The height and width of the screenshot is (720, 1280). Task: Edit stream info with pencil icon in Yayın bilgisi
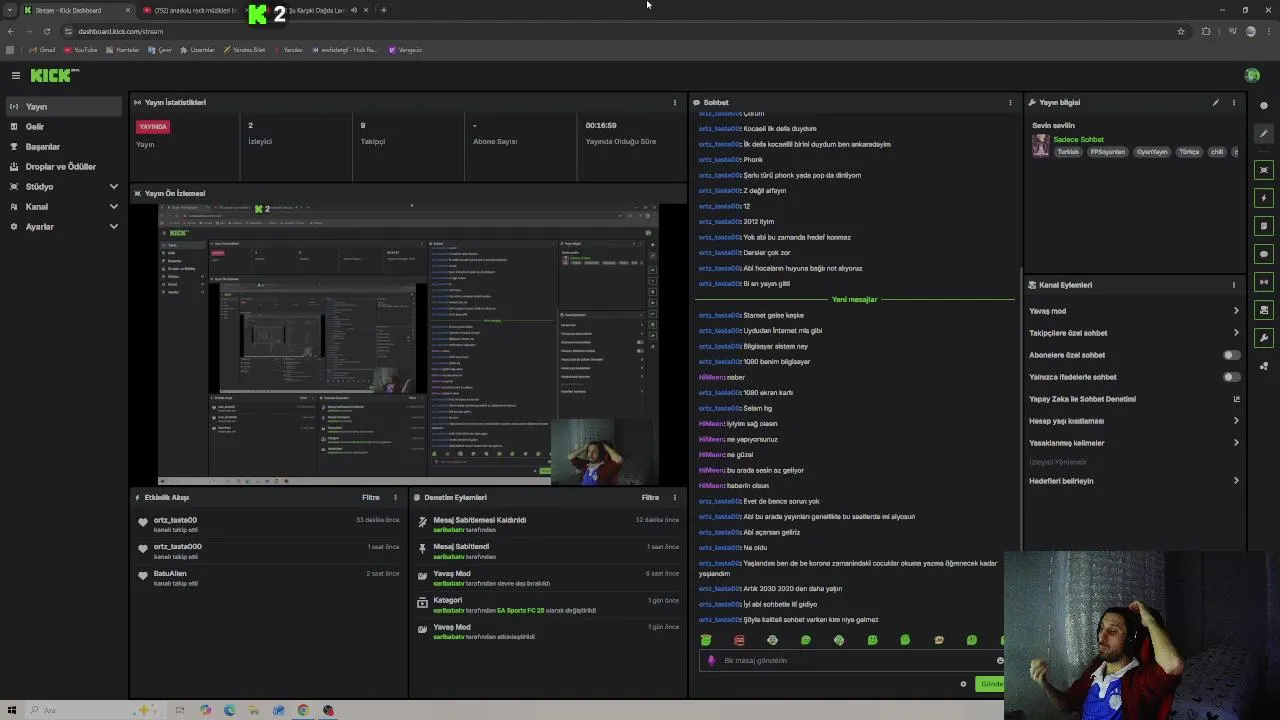(1216, 102)
